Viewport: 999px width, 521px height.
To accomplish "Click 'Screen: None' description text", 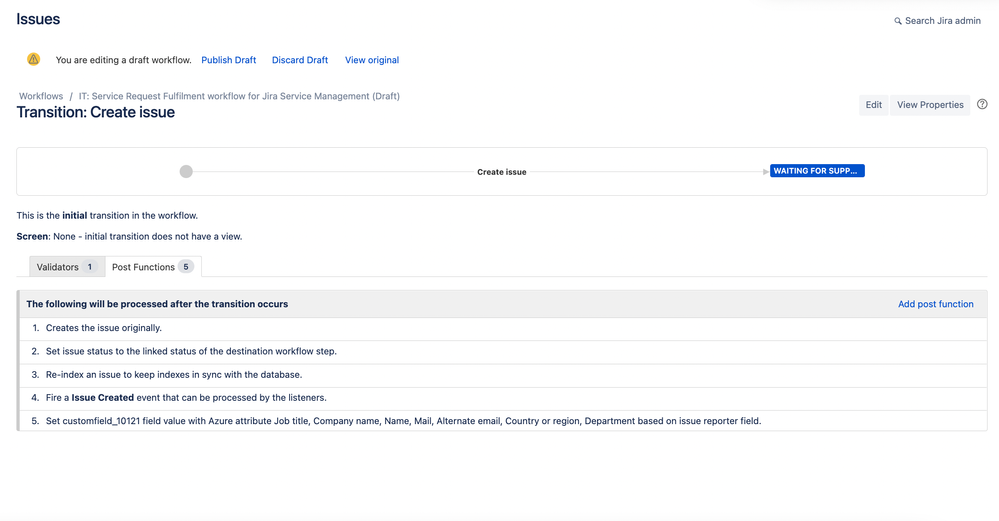I will (x=129, y=236).
